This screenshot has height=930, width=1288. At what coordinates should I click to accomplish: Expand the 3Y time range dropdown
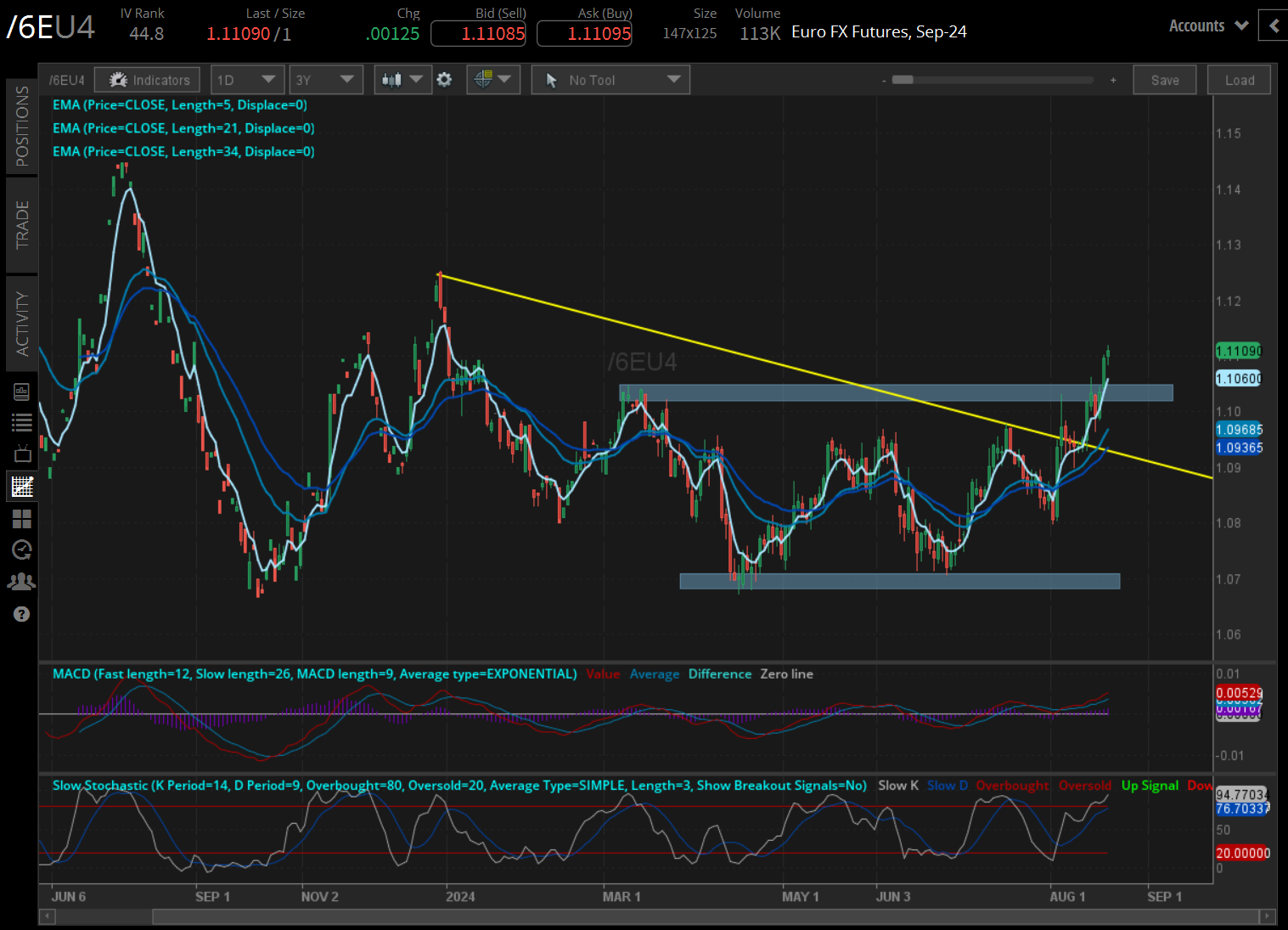(x=325, y=80)
